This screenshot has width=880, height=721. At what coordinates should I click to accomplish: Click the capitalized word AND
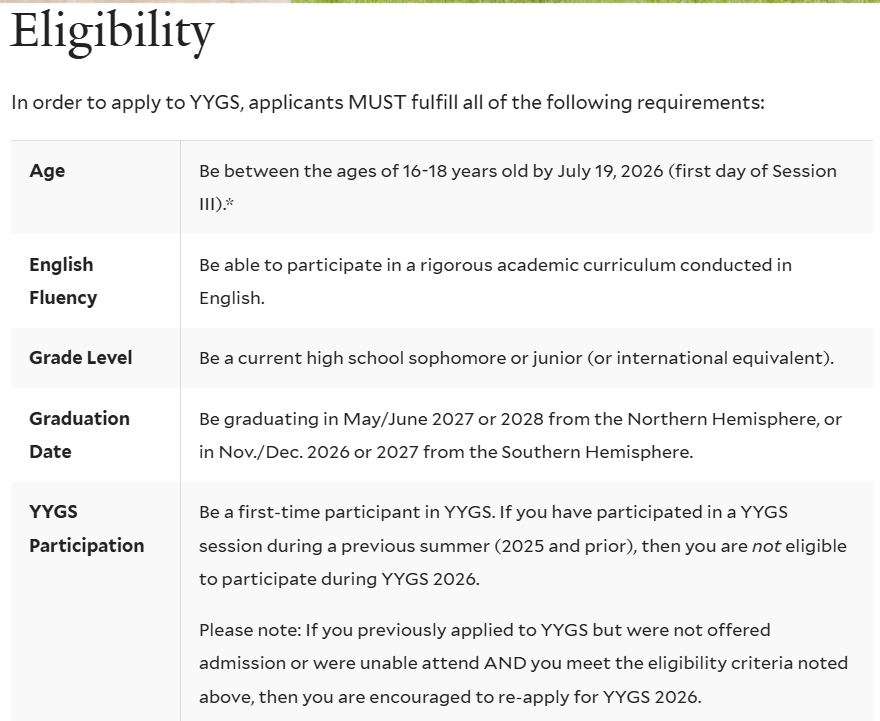click(x=505, y=663)
